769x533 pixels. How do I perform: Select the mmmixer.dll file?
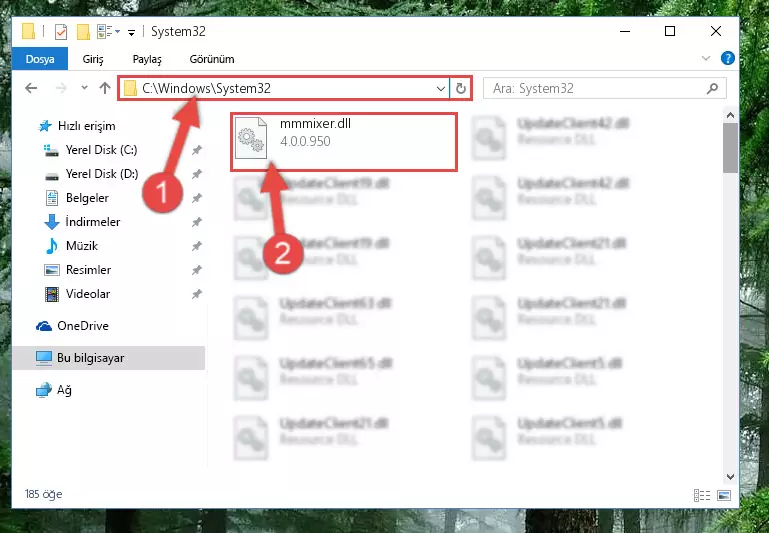click(344, 142)
